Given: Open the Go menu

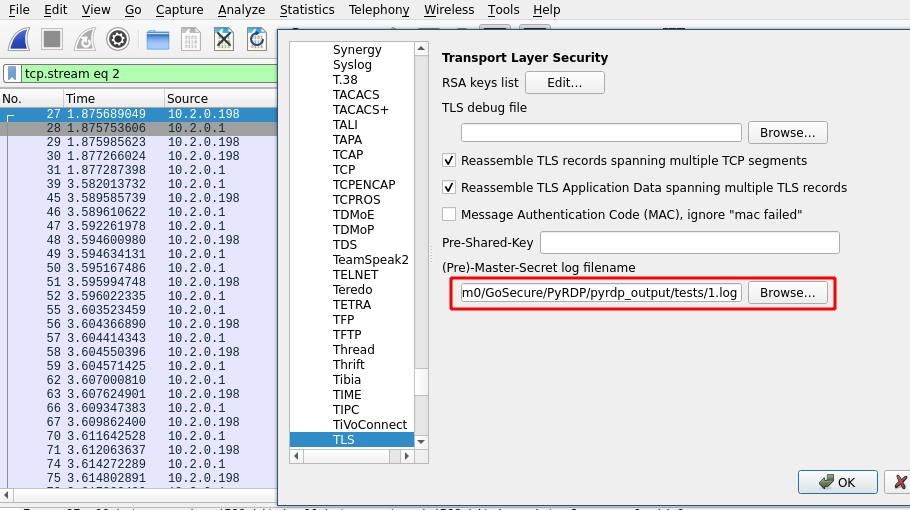Looking at the screenshot, I should coord(133,10).
